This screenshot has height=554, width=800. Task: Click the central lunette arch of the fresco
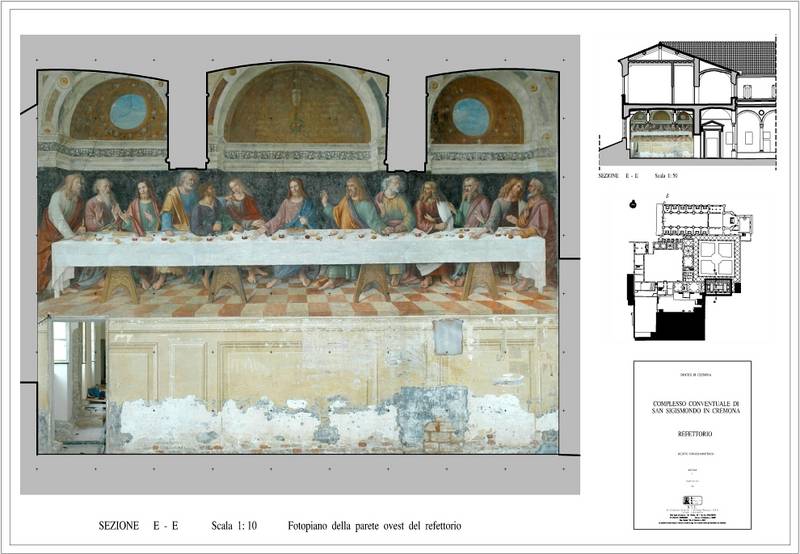[x=297, y=105]
